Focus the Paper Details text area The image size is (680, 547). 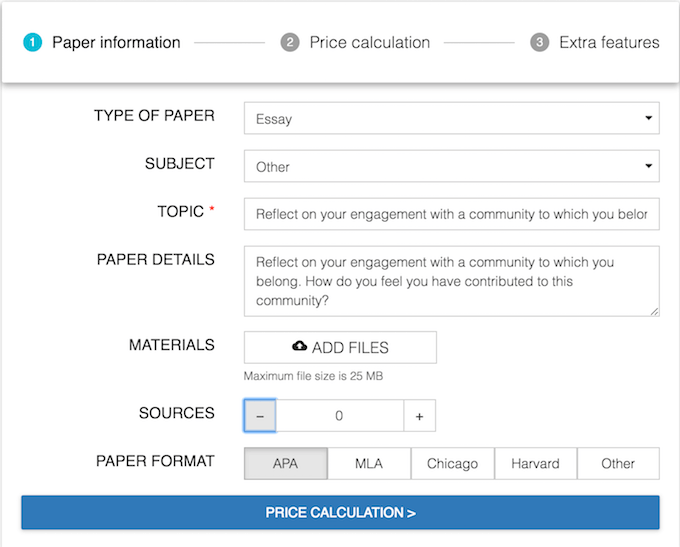click(x=451, y=281)
